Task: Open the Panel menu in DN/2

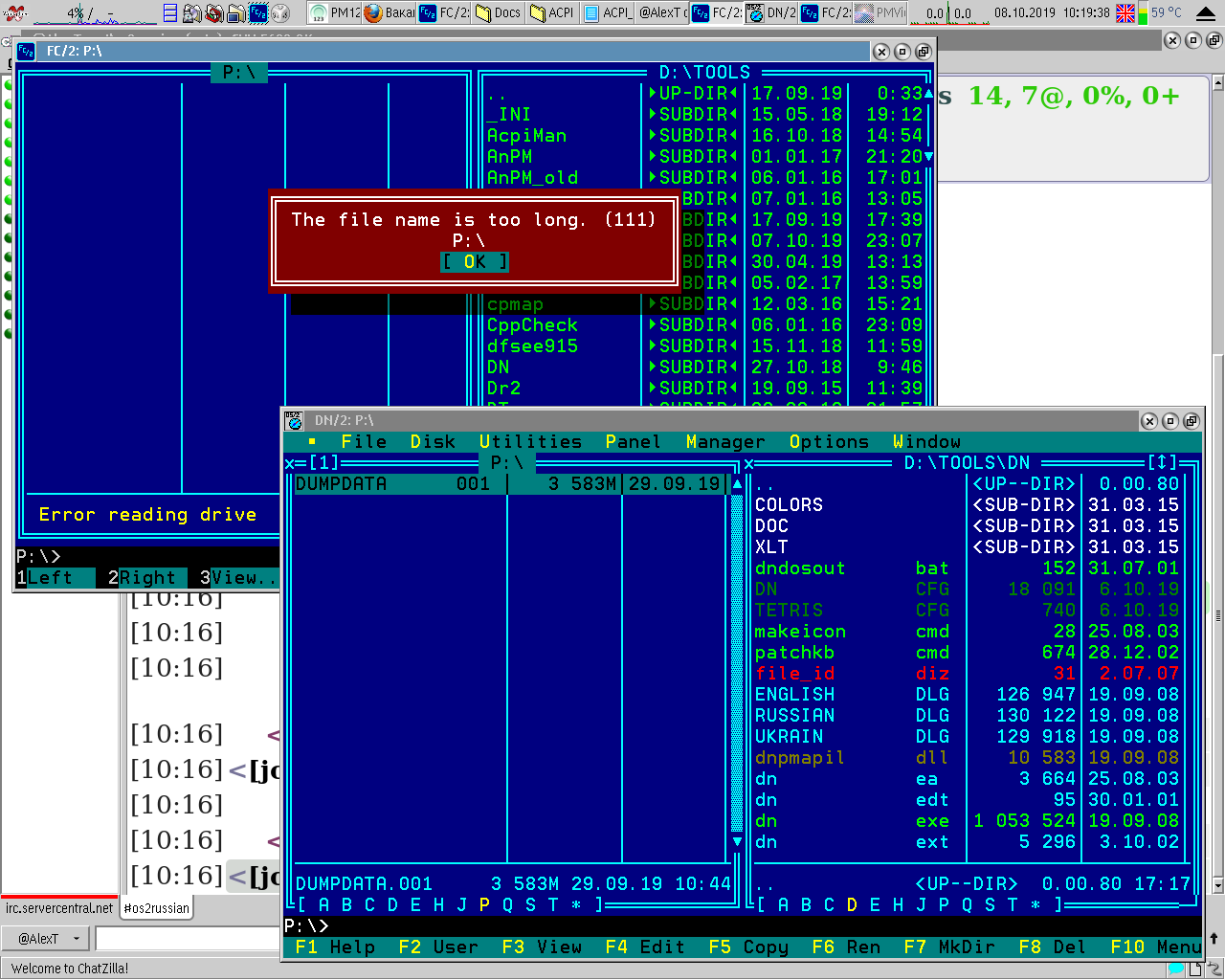Action: pyautogui.click(x=633, y=441)
